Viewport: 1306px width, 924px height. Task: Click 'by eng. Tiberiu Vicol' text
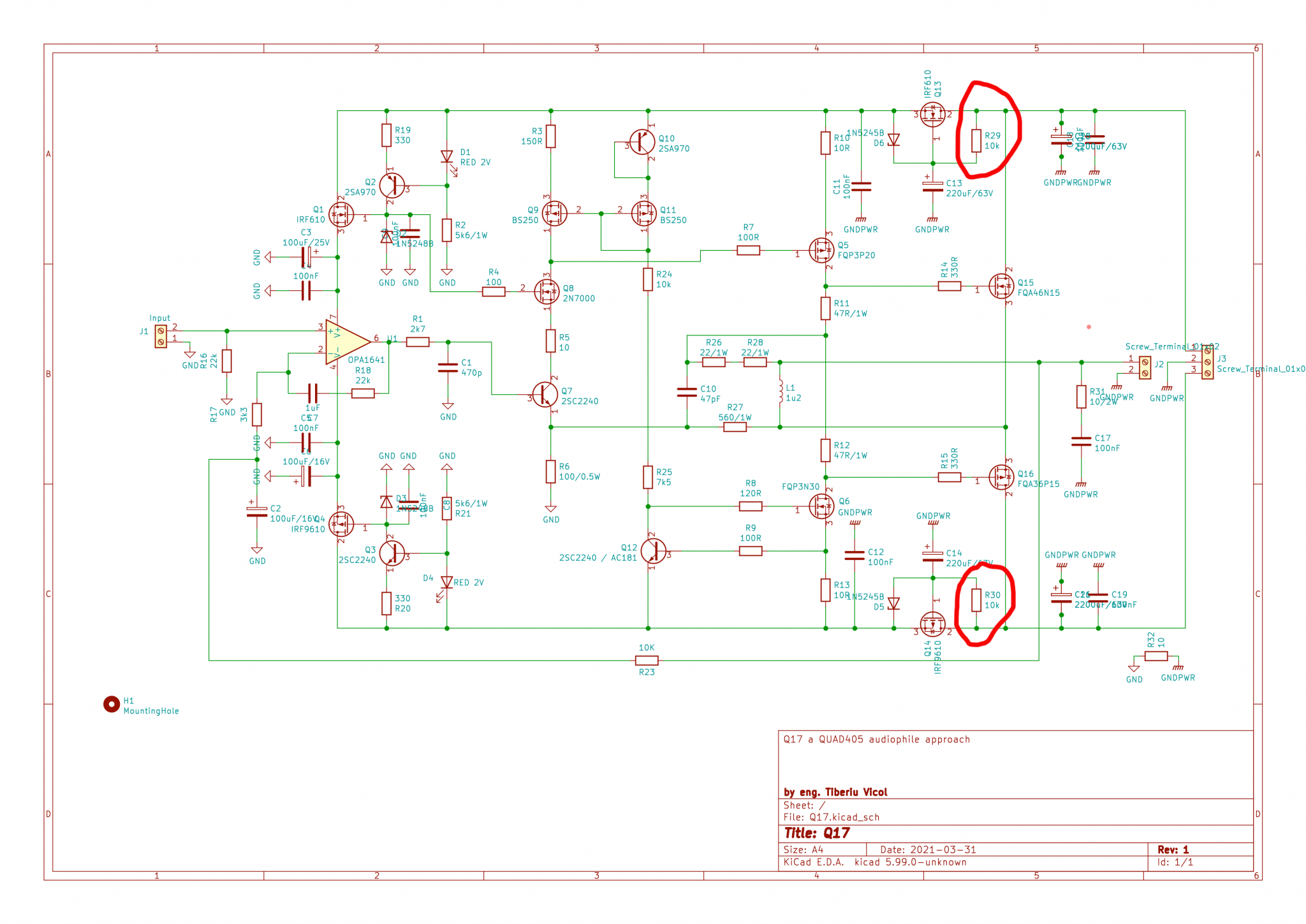click(835, 792)
